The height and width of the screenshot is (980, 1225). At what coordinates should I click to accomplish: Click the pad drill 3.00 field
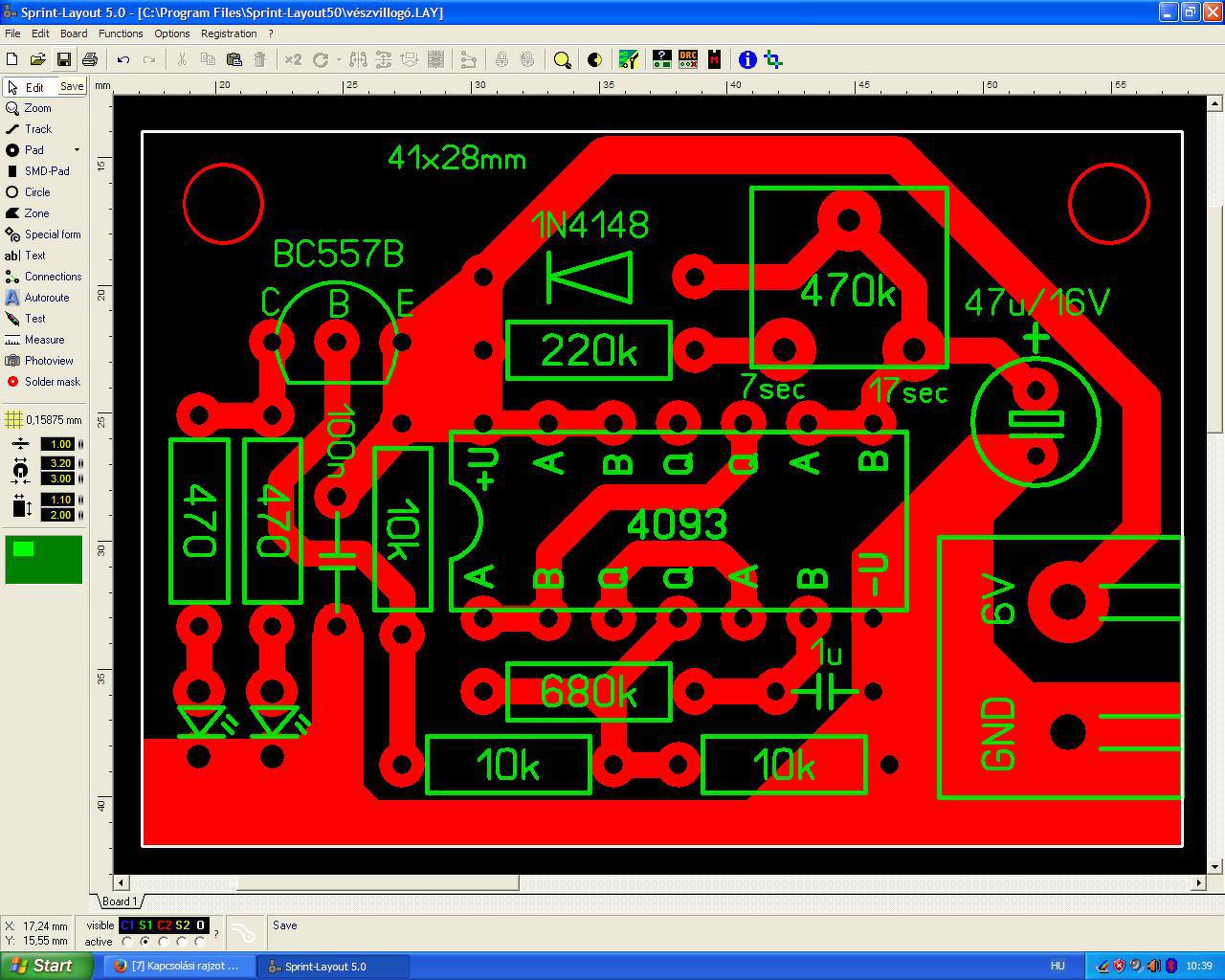[x=57, y=479]
